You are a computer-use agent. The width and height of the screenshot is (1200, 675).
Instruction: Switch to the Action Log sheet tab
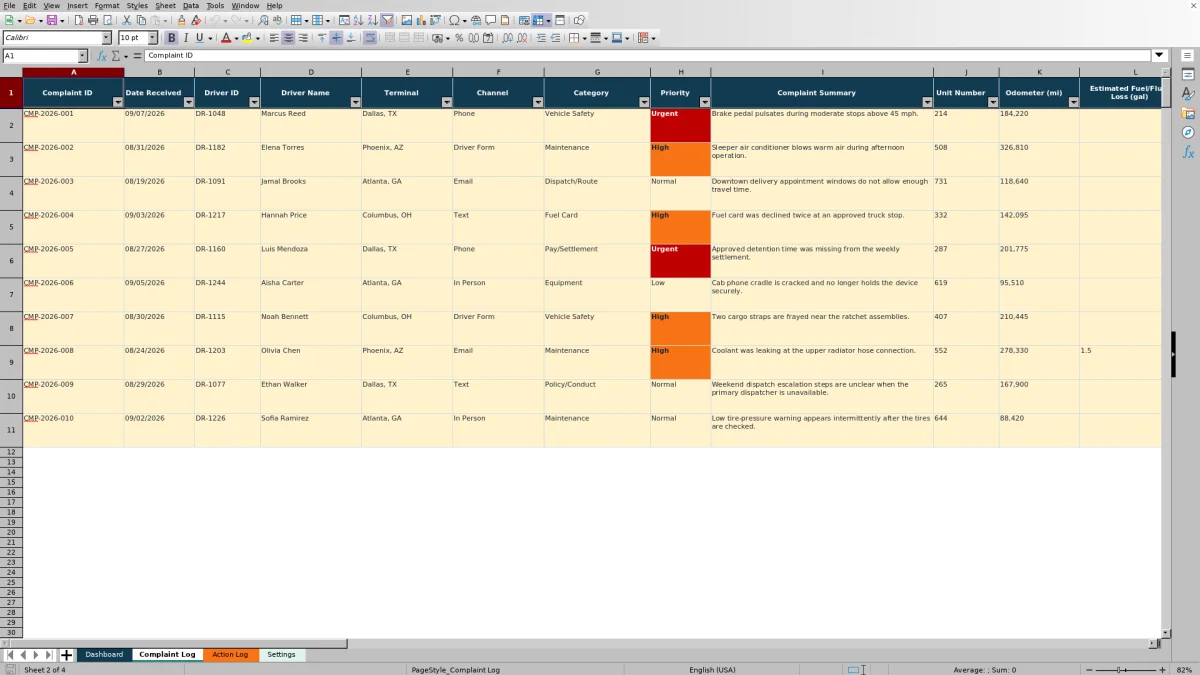click(x=230, y=655)
